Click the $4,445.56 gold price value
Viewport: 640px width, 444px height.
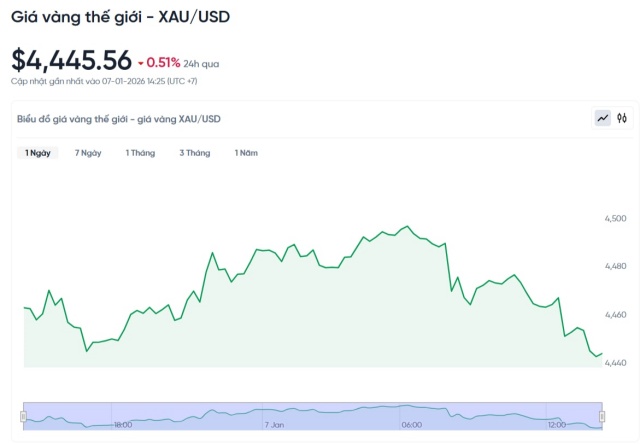point(71,60)
